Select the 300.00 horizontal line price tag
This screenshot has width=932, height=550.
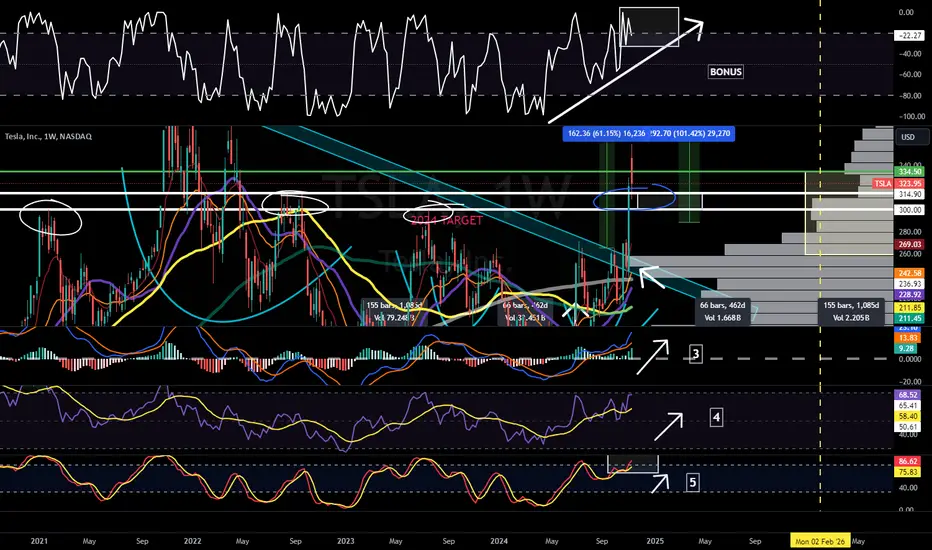point(910,210)
